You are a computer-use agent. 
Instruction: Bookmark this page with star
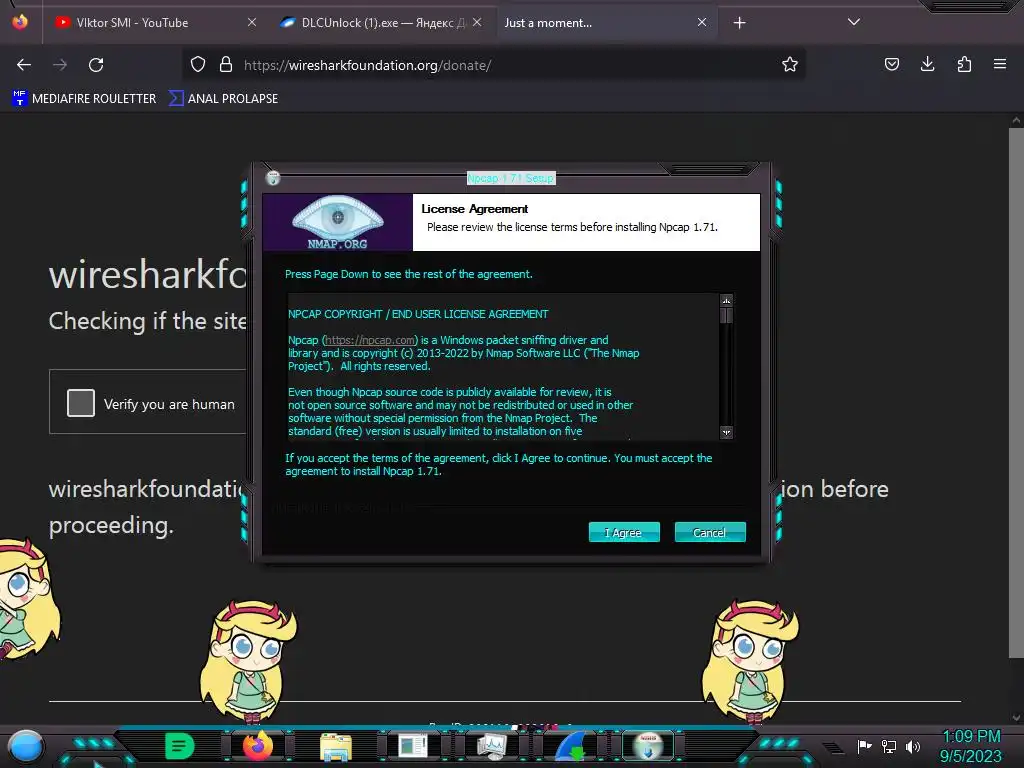(790, 64)
